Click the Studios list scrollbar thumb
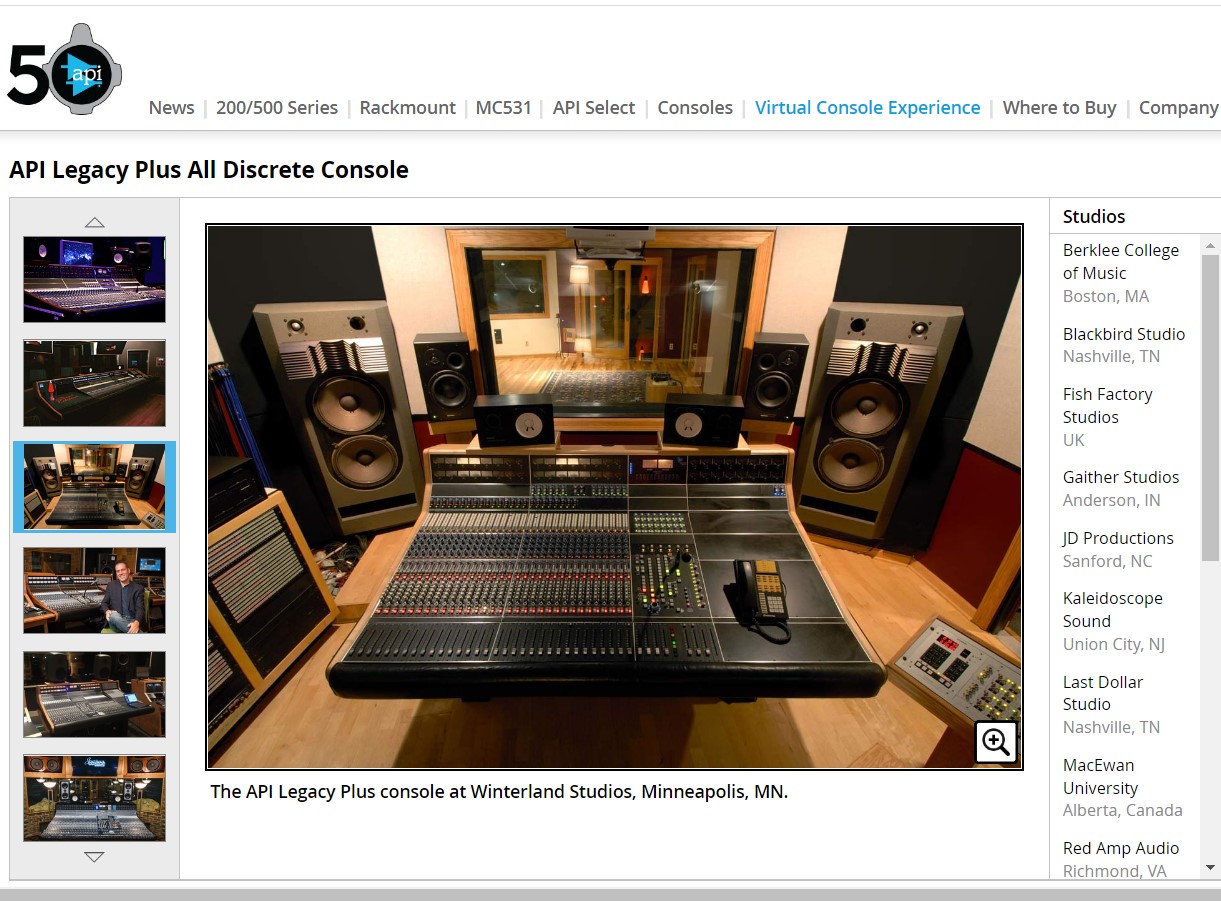1221x901 pixels. coord(1211,408)
